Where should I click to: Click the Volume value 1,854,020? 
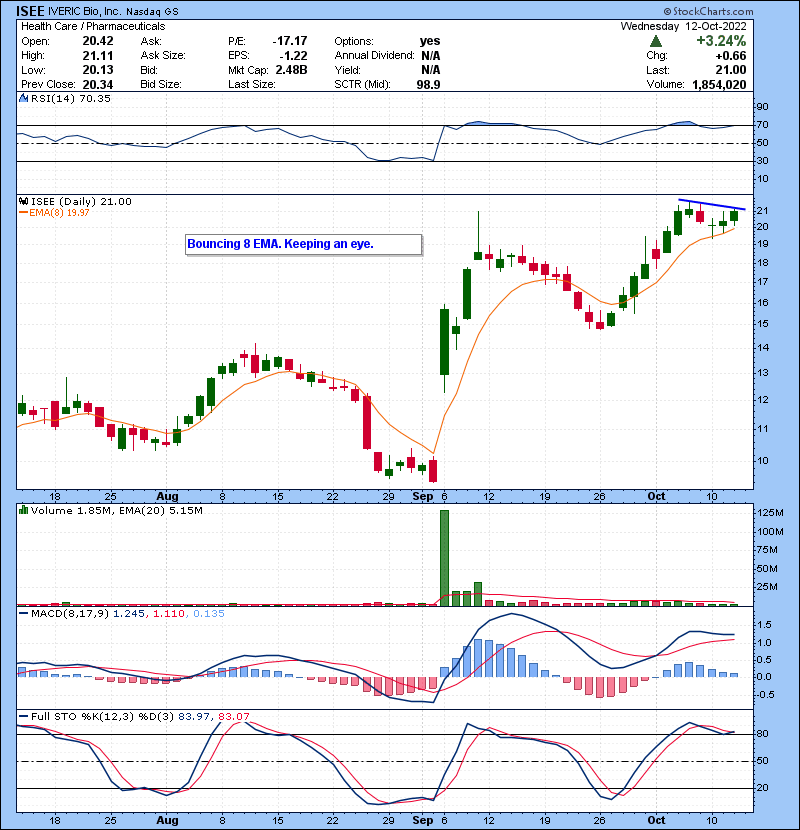[x=719, y=84]
